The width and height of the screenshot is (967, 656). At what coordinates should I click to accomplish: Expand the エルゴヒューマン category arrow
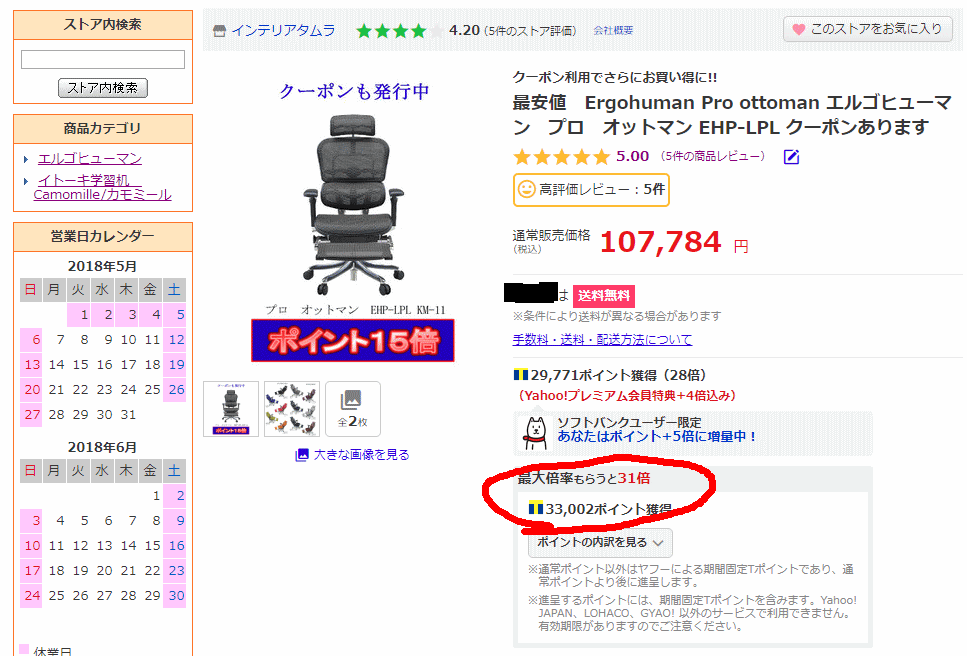(26, 159)
